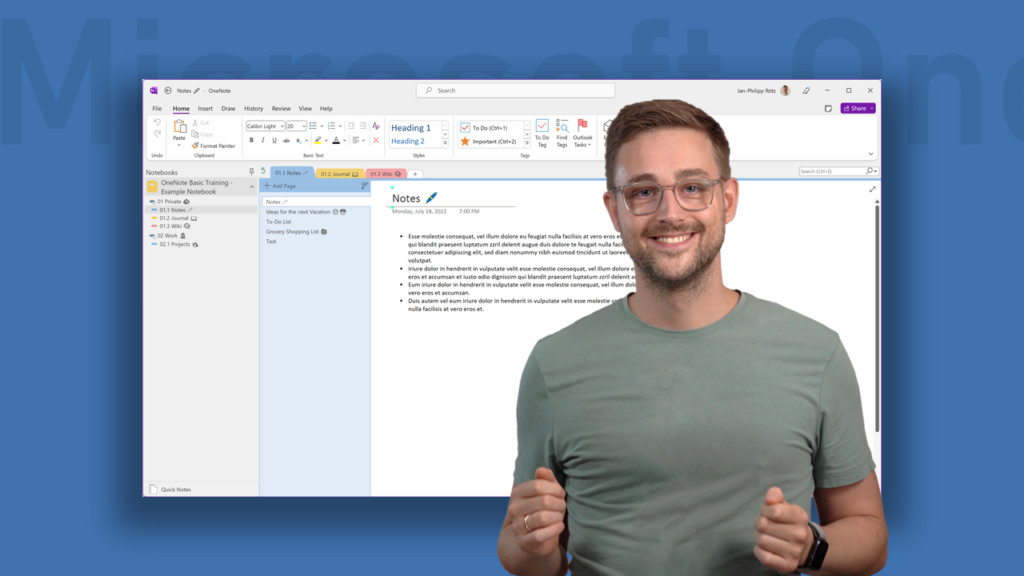The height and width of the screenshot is (576, 1024).
Task: Switch to the Draw ribbon tab
Action: click(228, 108)
